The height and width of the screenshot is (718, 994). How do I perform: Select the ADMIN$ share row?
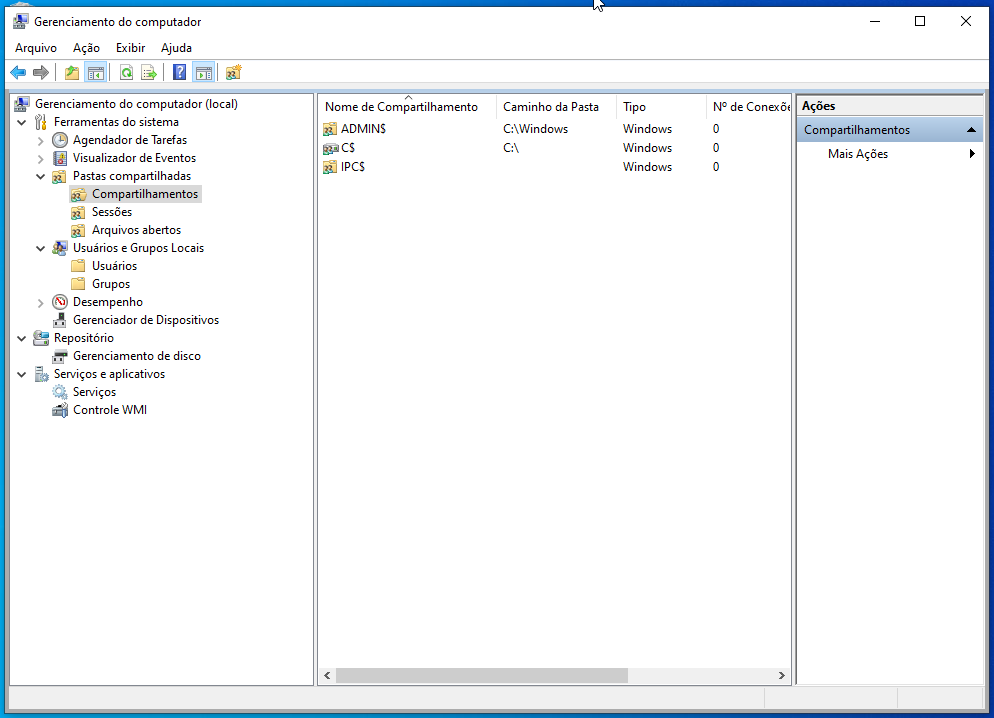coord(555,129)
